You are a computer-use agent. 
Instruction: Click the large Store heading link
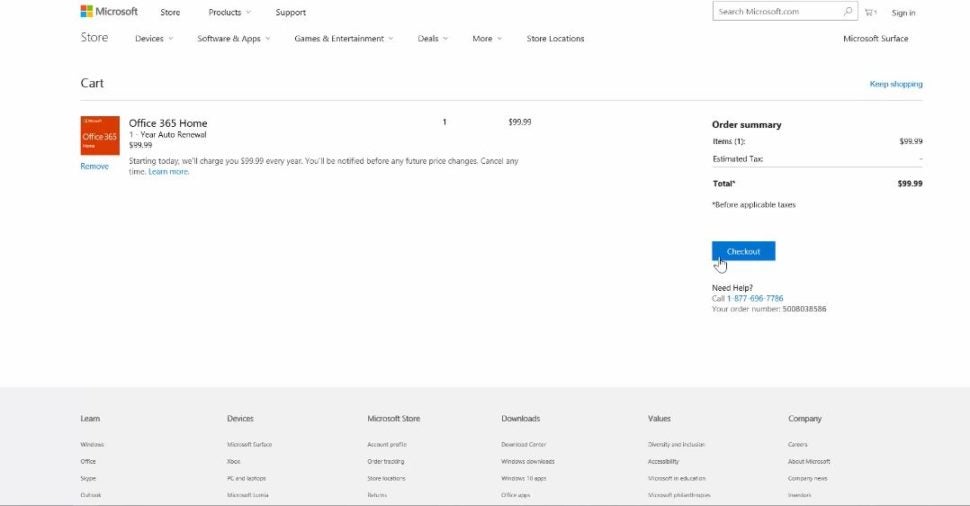[94, 37]
